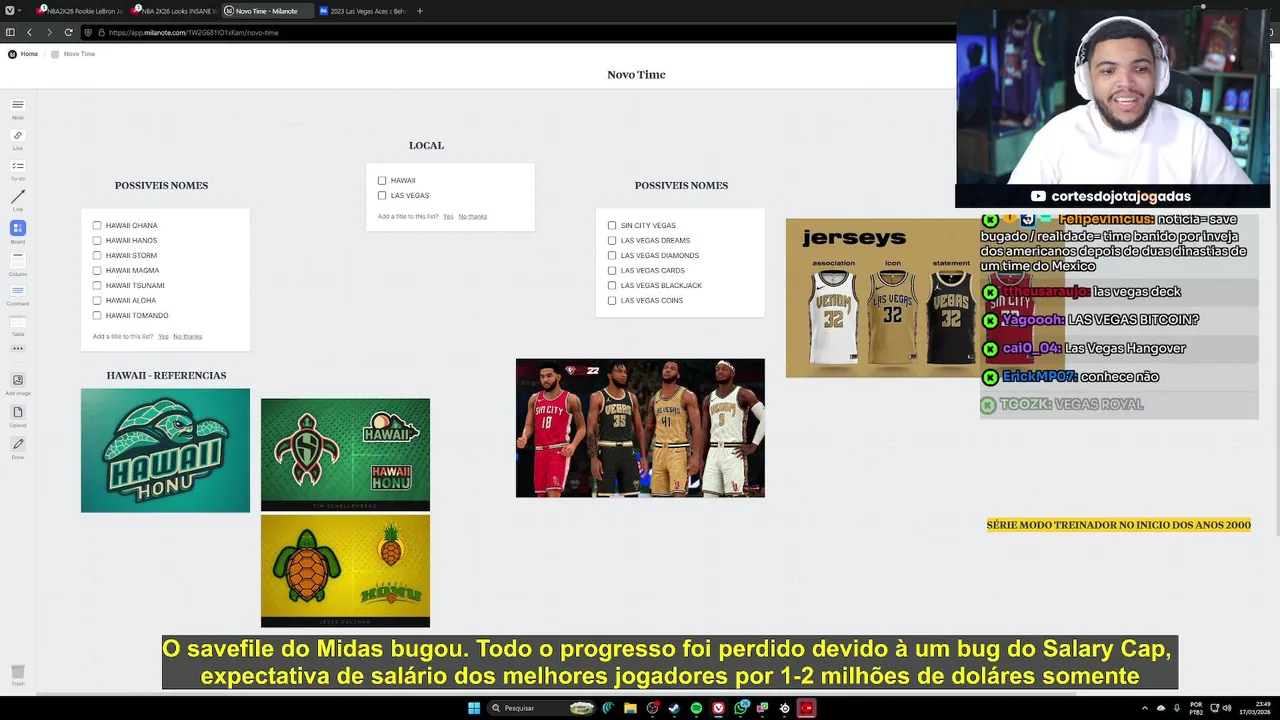
Task: Open a new browser tab with plus
Action: click(420, 11)
